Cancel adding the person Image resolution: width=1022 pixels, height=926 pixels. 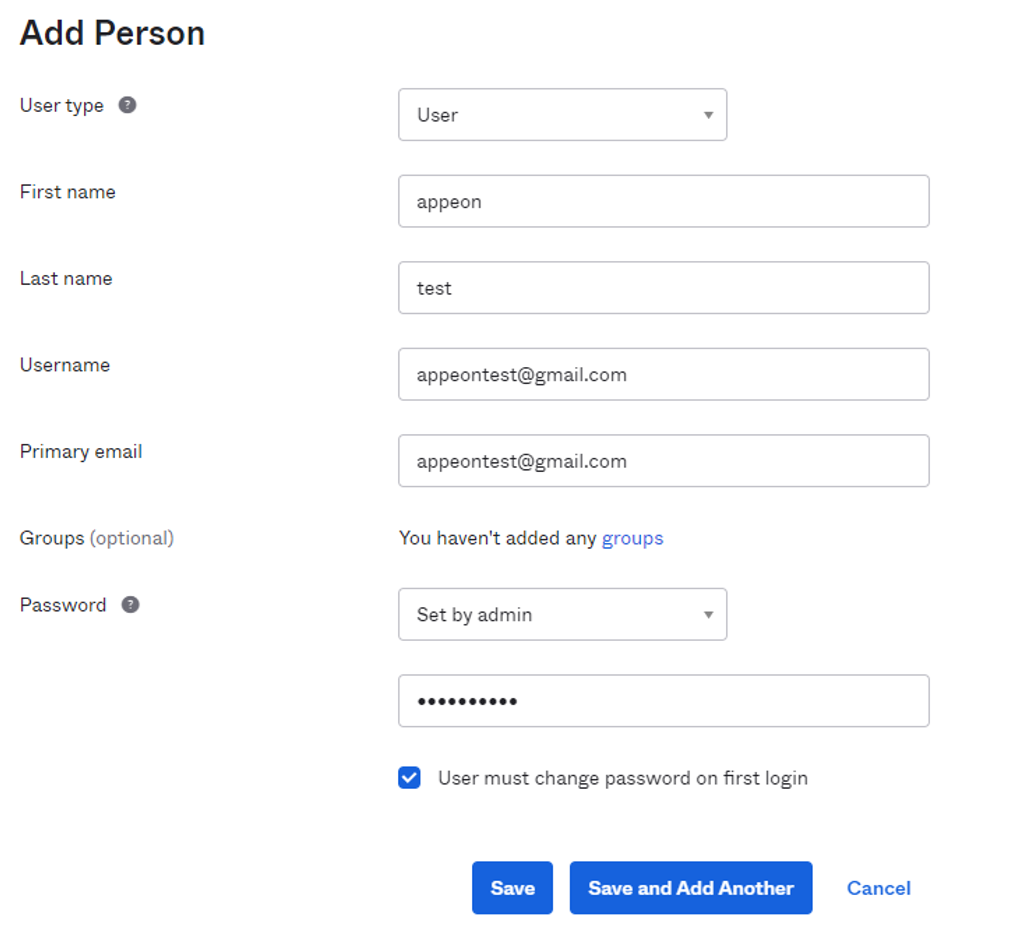[878, 888]
